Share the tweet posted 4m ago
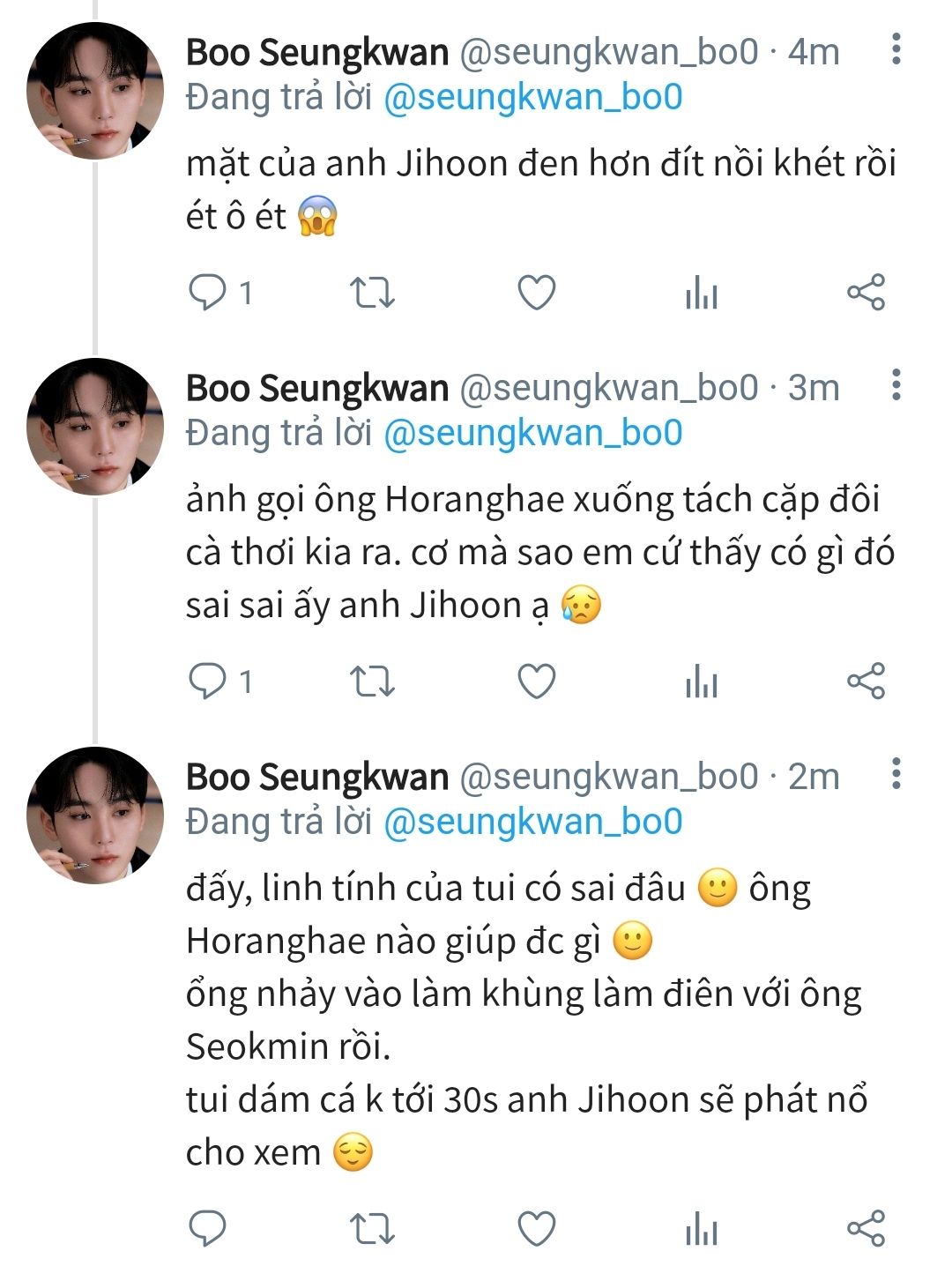 (x=866, y=293)
